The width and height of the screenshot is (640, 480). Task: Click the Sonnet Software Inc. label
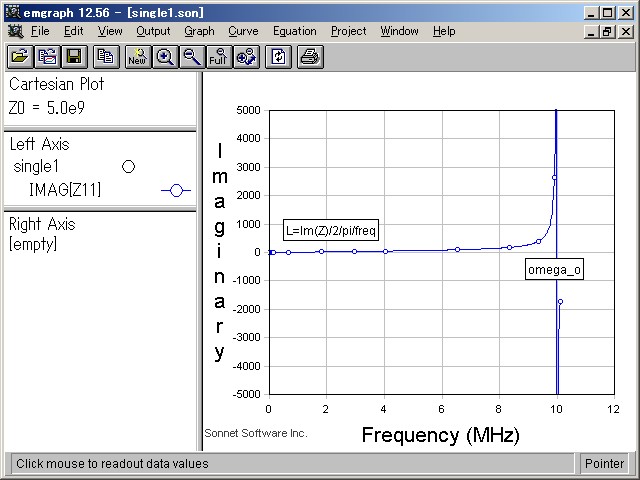point(256,433)
